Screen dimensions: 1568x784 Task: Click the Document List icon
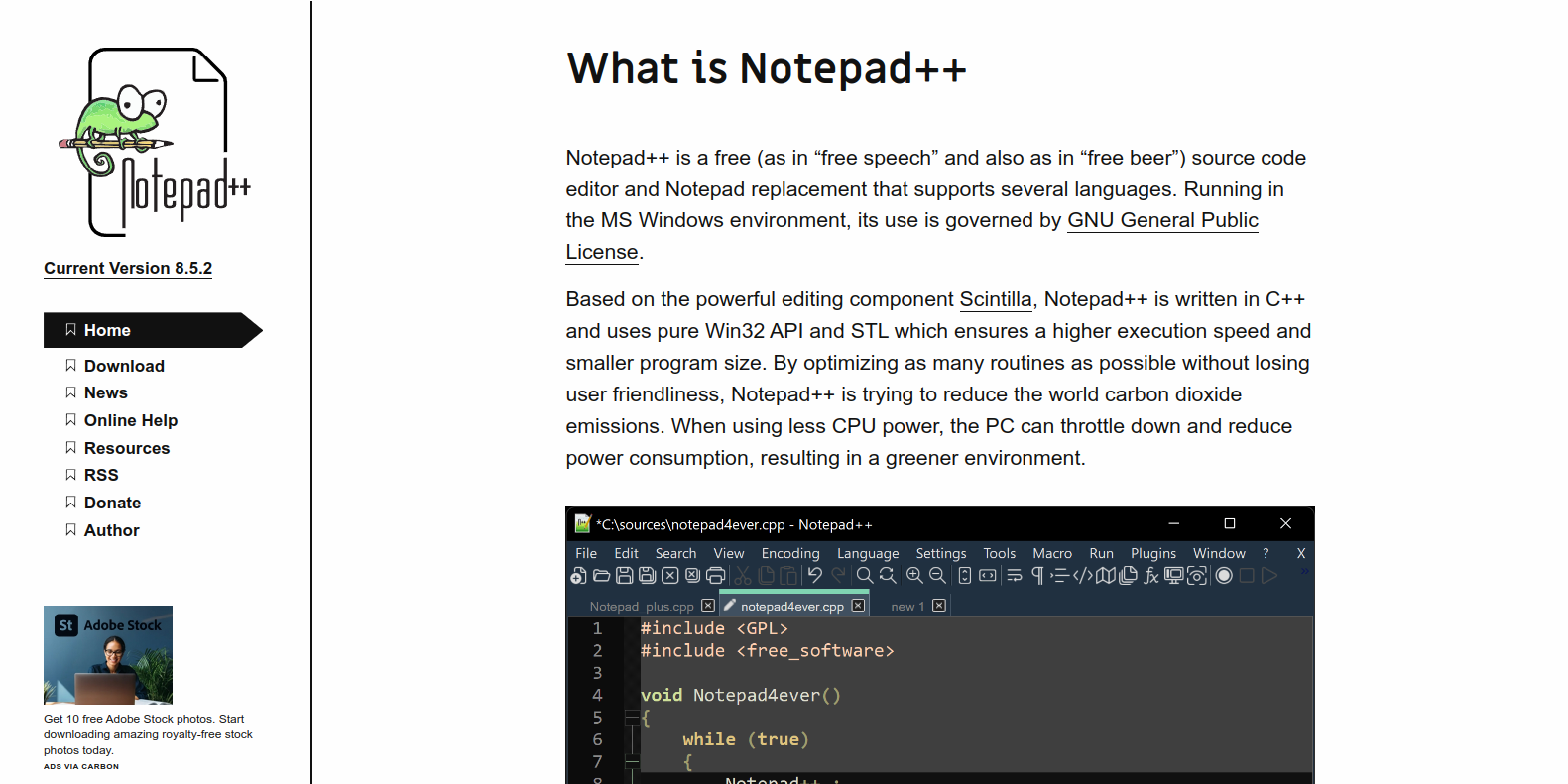pos(1129,575)
